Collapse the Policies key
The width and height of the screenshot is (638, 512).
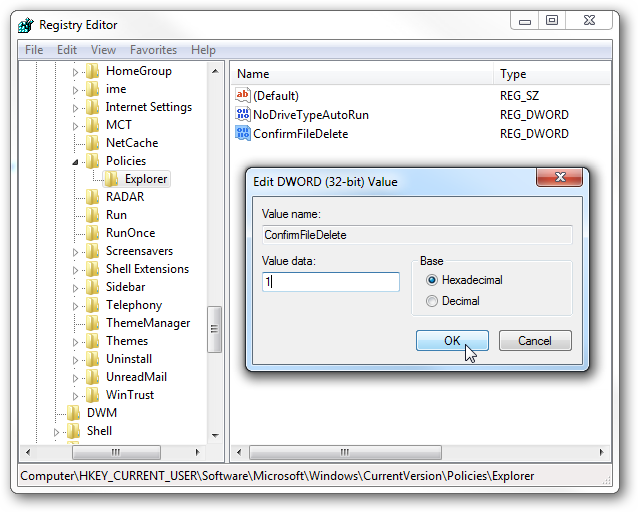point(75,162)
